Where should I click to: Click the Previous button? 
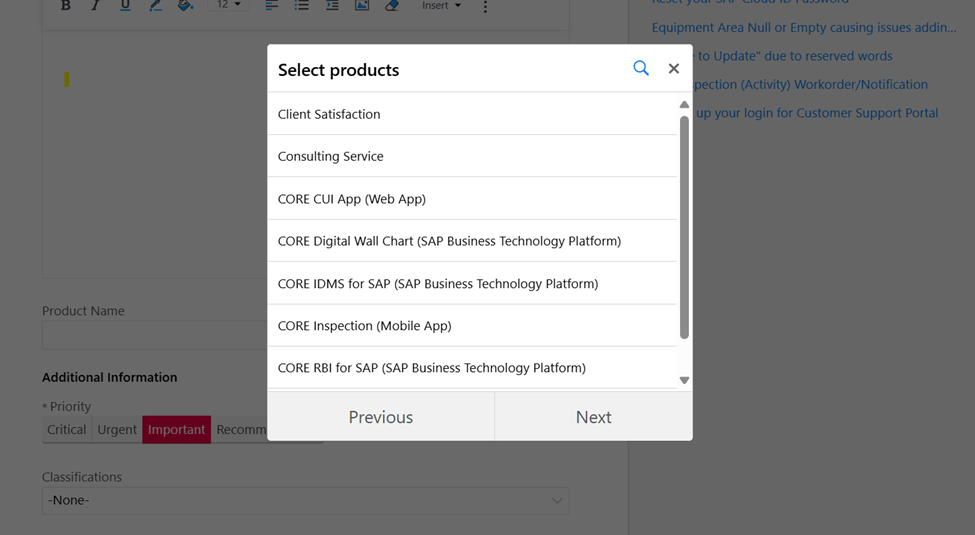coord(381,416)
